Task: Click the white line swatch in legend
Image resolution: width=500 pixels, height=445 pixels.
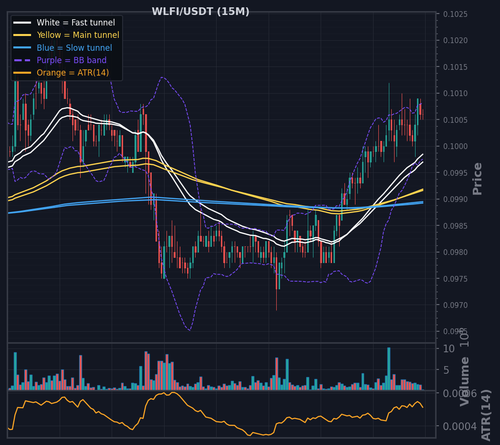Action: coord(22,23)
